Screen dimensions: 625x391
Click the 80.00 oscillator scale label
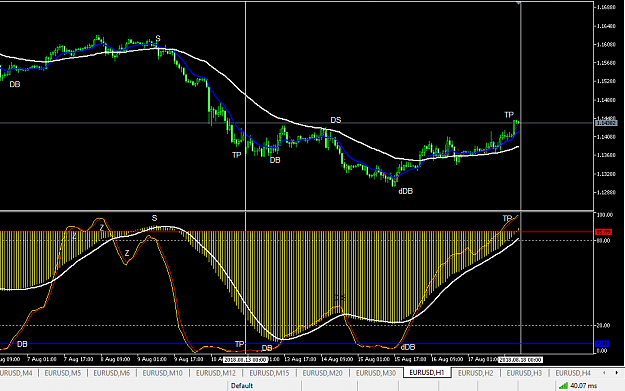pyautogui.click(x=602, y=241)
